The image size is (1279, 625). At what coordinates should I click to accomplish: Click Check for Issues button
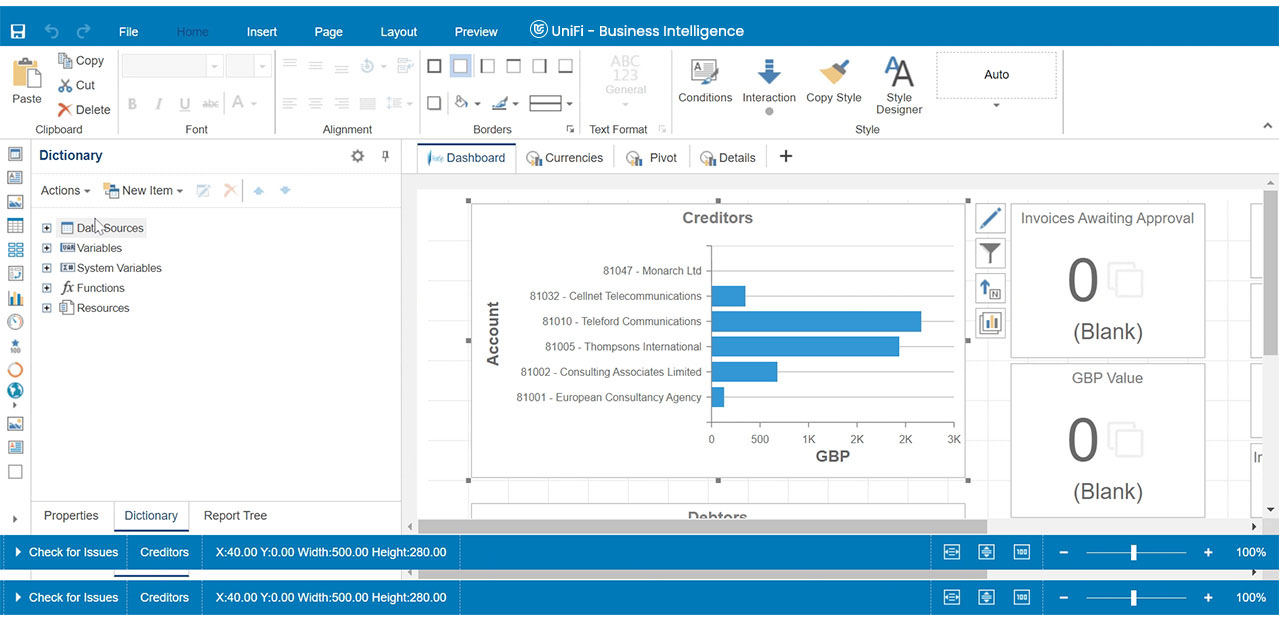(x=66, y=552)
